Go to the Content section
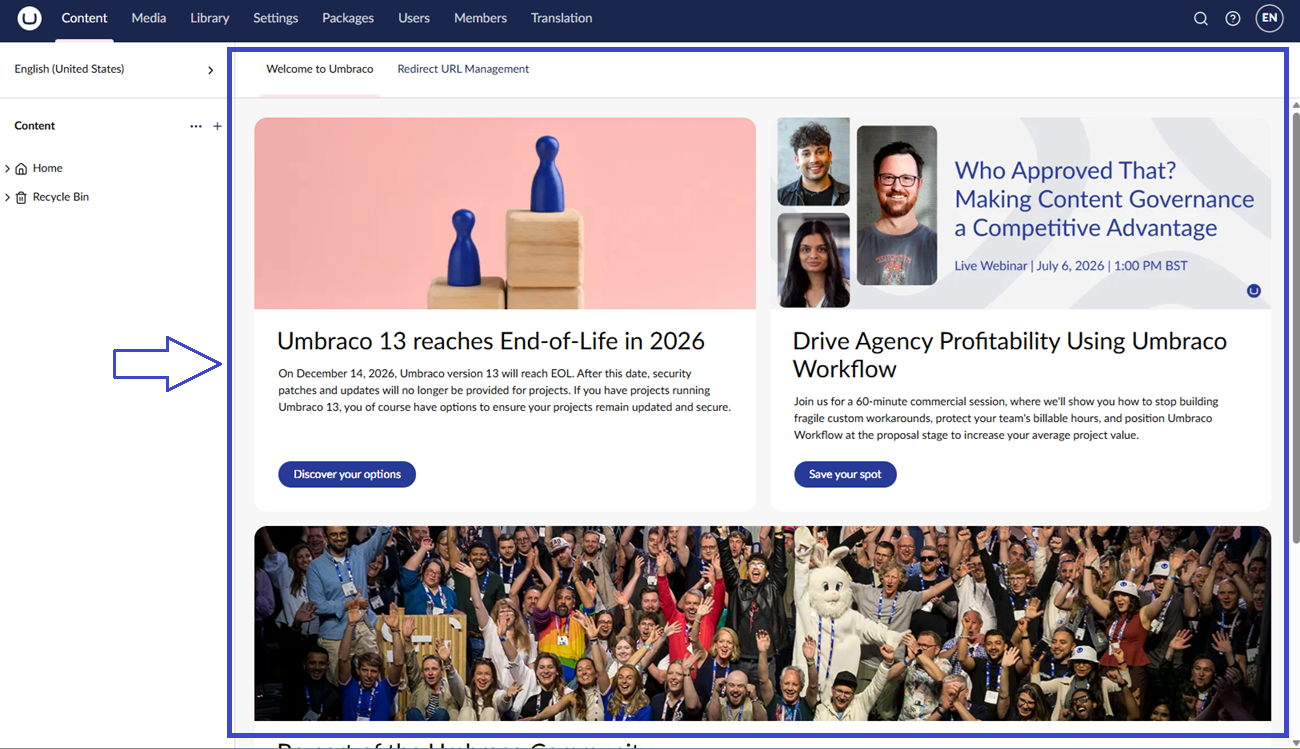Screen dimensions: 1300x749 coord(84,18)
